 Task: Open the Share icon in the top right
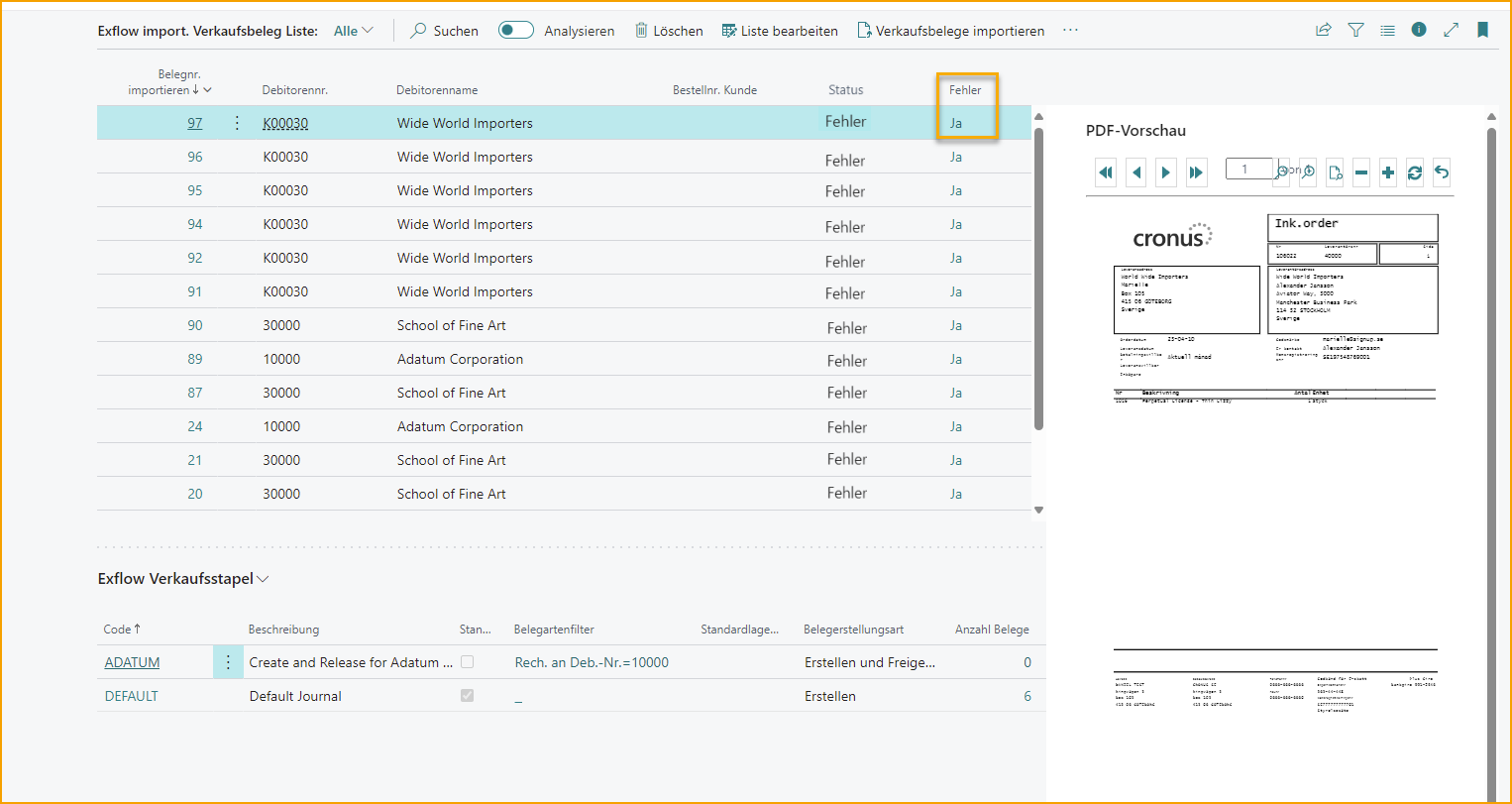pyautogui.click(x=1323, y=30)
